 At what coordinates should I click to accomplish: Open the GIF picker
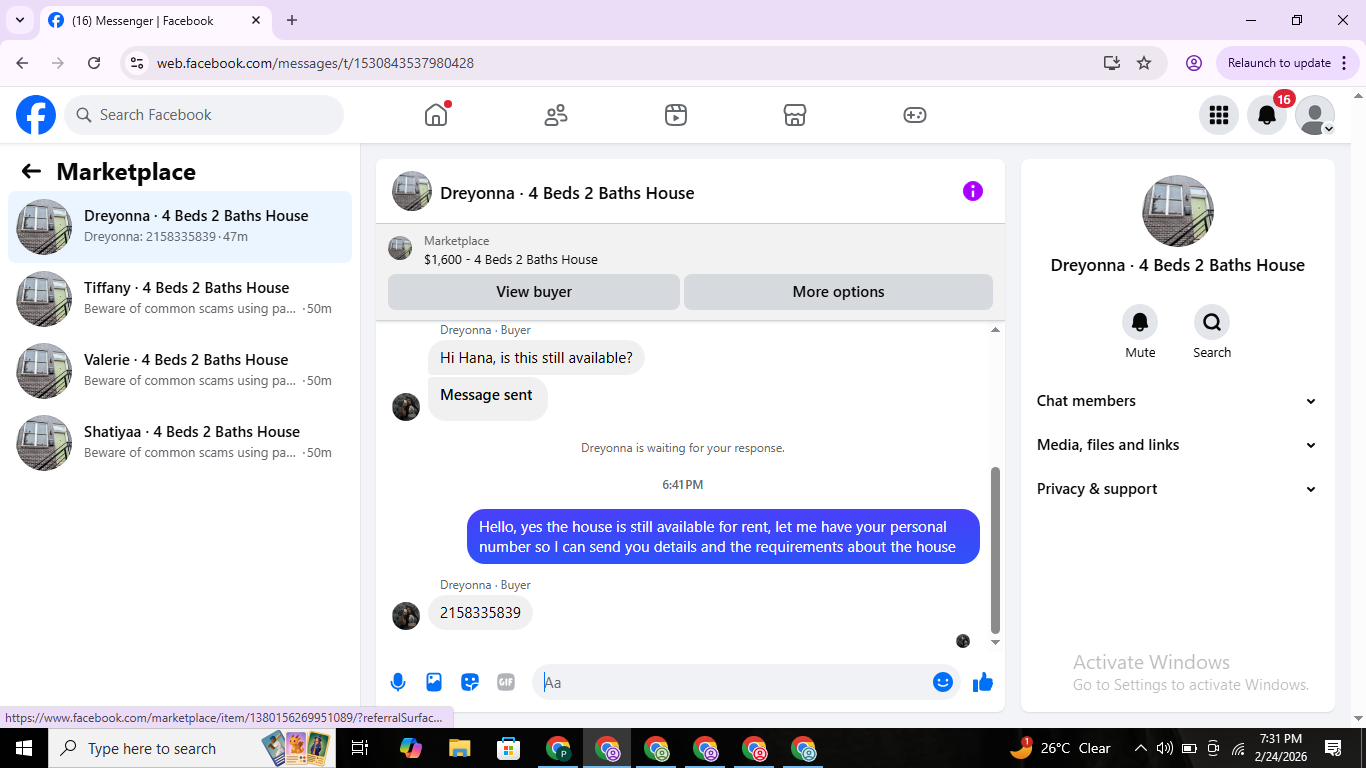tap(506, 682)
